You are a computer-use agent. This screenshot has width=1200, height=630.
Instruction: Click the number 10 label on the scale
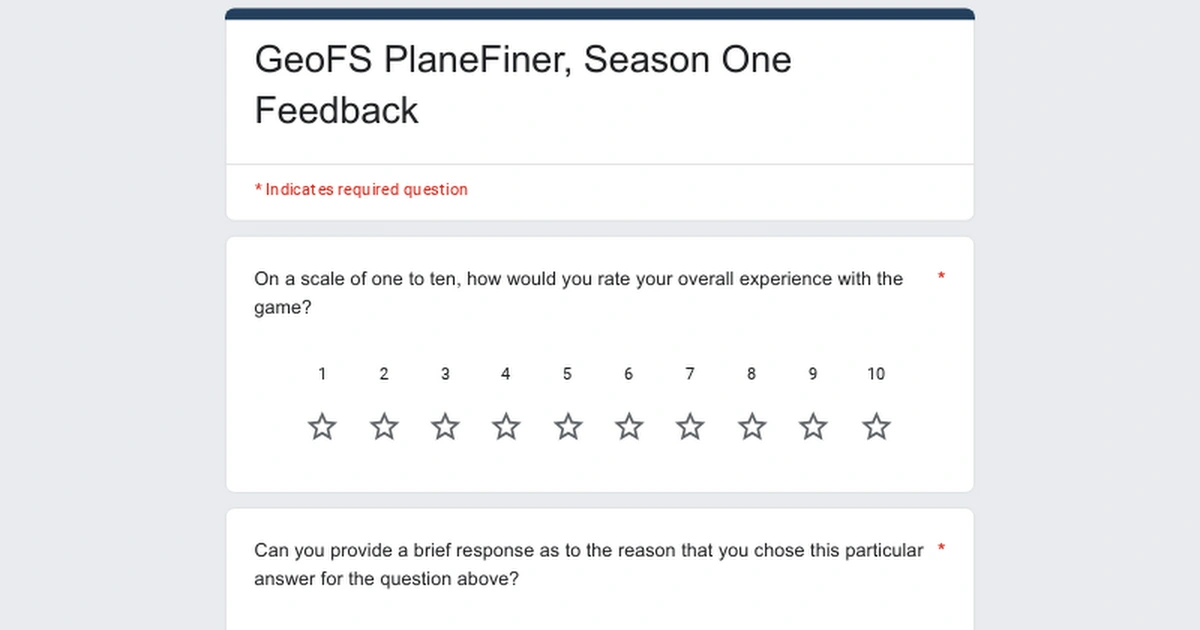pos(876,373)
